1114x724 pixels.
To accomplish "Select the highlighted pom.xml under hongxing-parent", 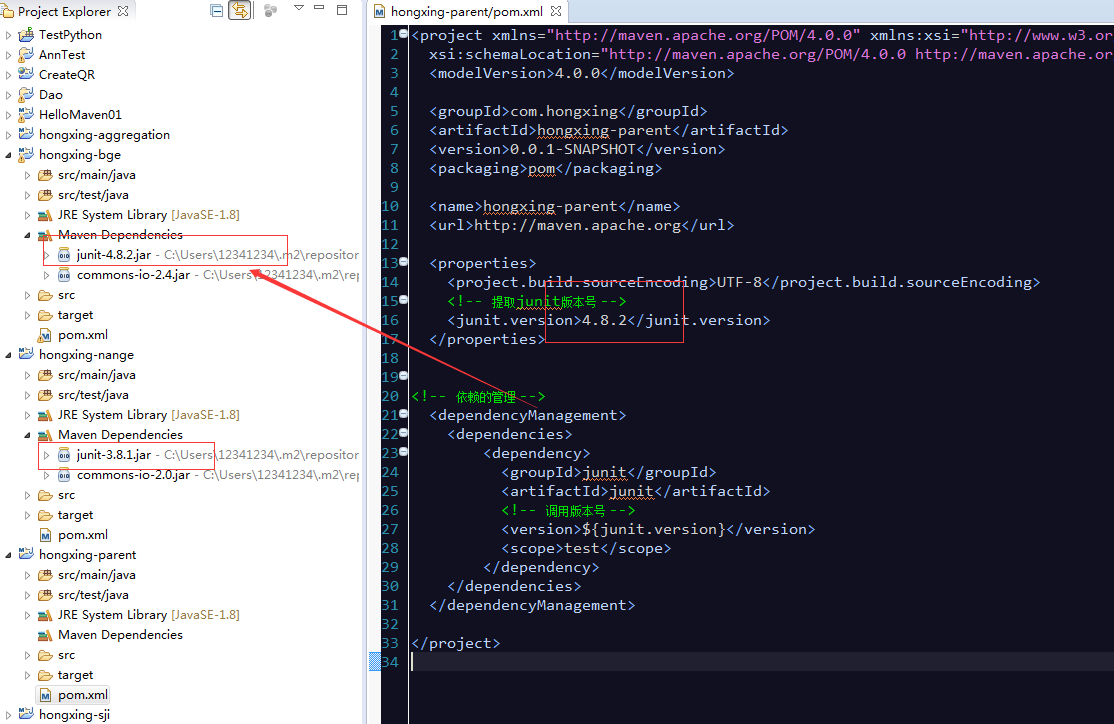I will coord(82,695).
